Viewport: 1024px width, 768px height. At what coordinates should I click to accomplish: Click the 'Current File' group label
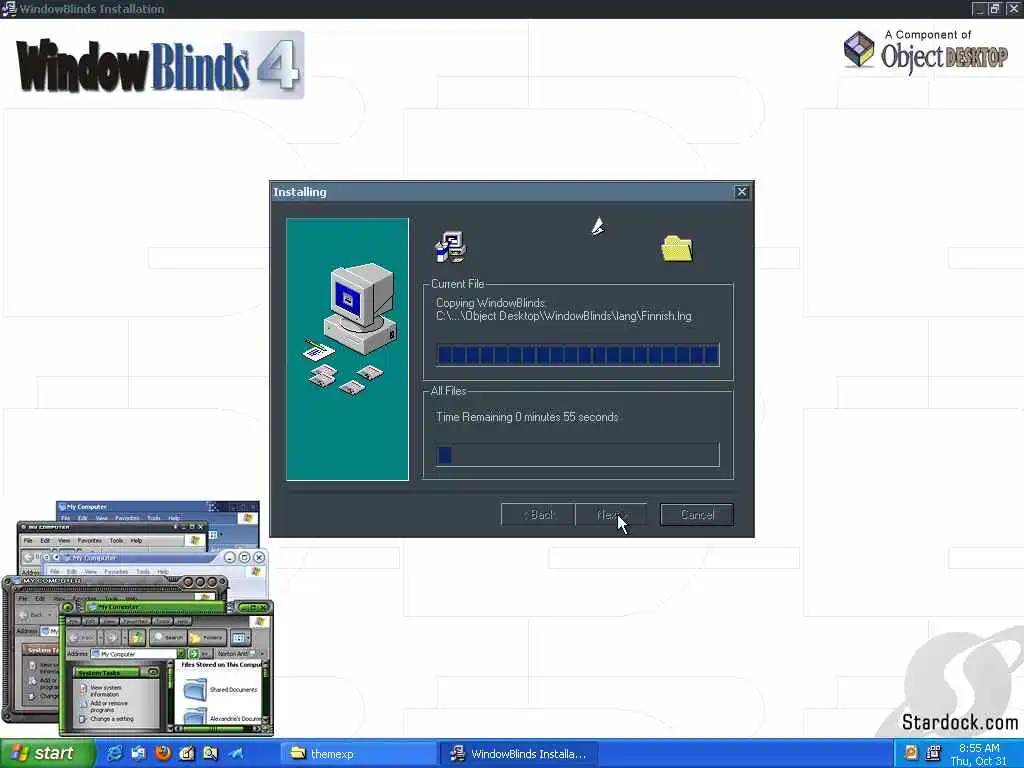tap(458, 284)
